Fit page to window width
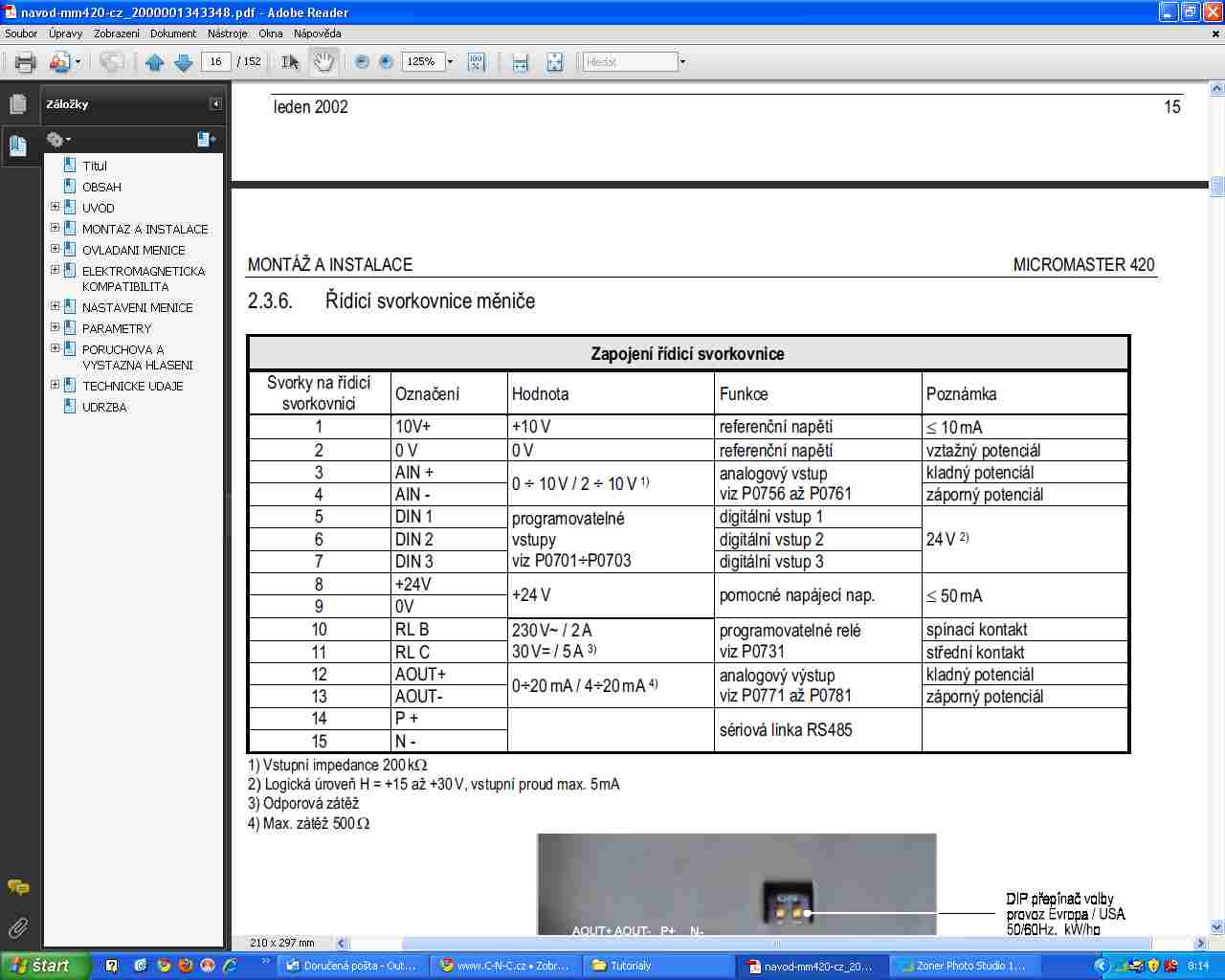This screenshot has width=1225, height=980. [x=520, y=62]
